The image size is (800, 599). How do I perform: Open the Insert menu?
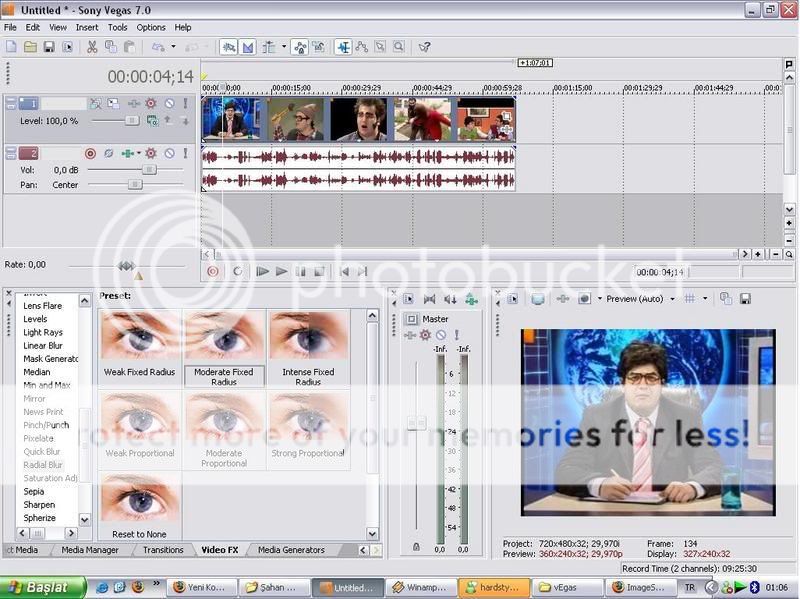87,28
